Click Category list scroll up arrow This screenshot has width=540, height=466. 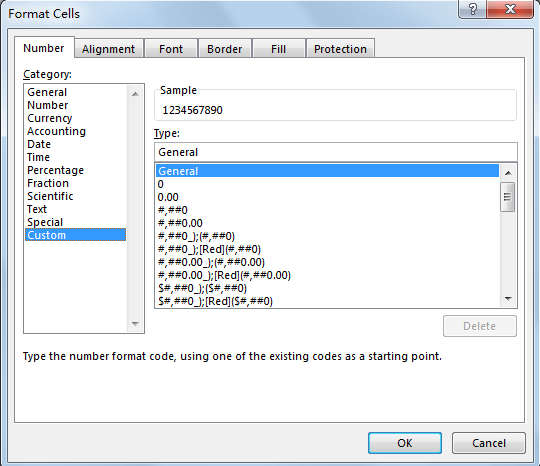(135, 94)
